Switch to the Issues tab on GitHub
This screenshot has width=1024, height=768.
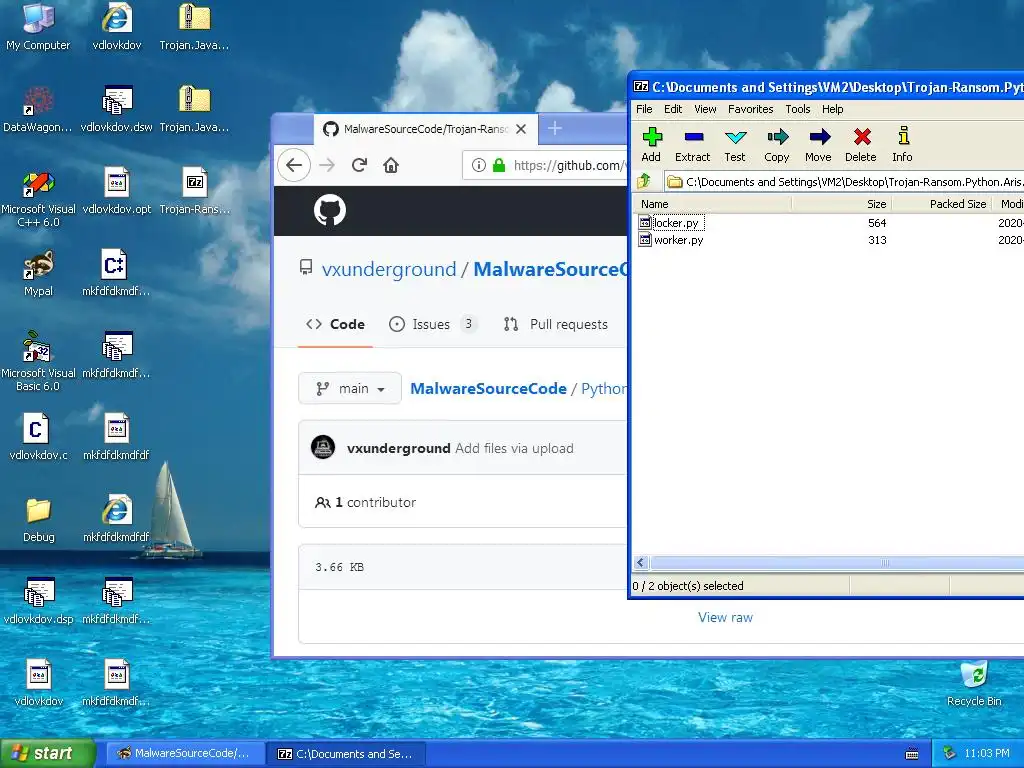tap(433, 325)
